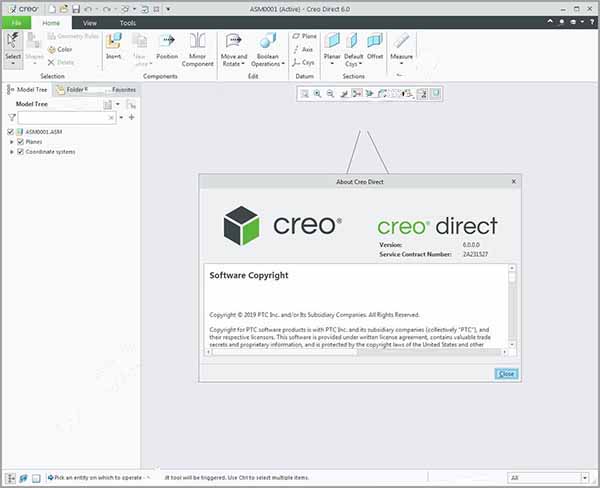This screenshot has height=488, width=600.
Task: Switch to the Folder browser tab
Action: [x=73, y=90]
